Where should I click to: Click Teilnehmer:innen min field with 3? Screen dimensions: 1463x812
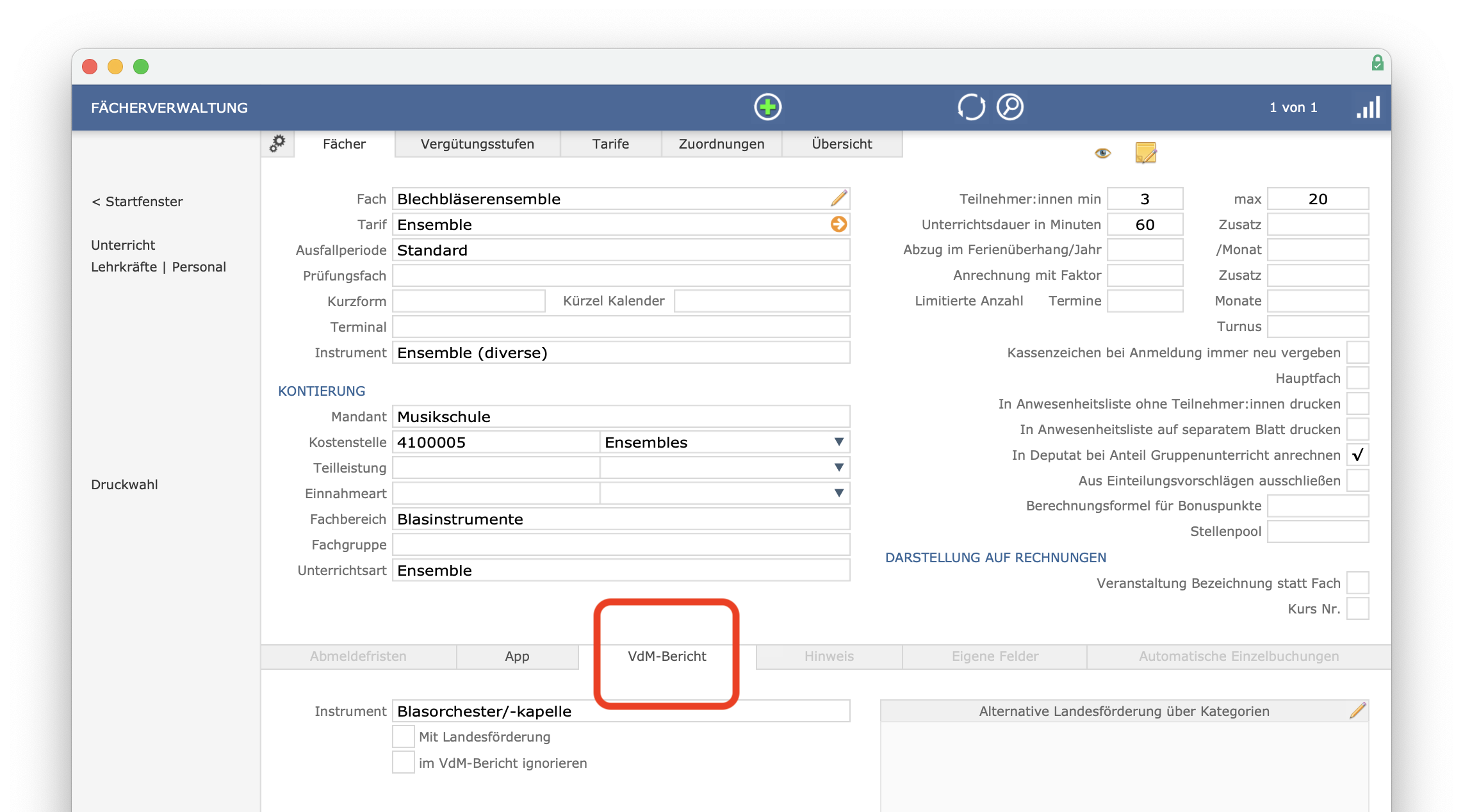pos(1145,199)
